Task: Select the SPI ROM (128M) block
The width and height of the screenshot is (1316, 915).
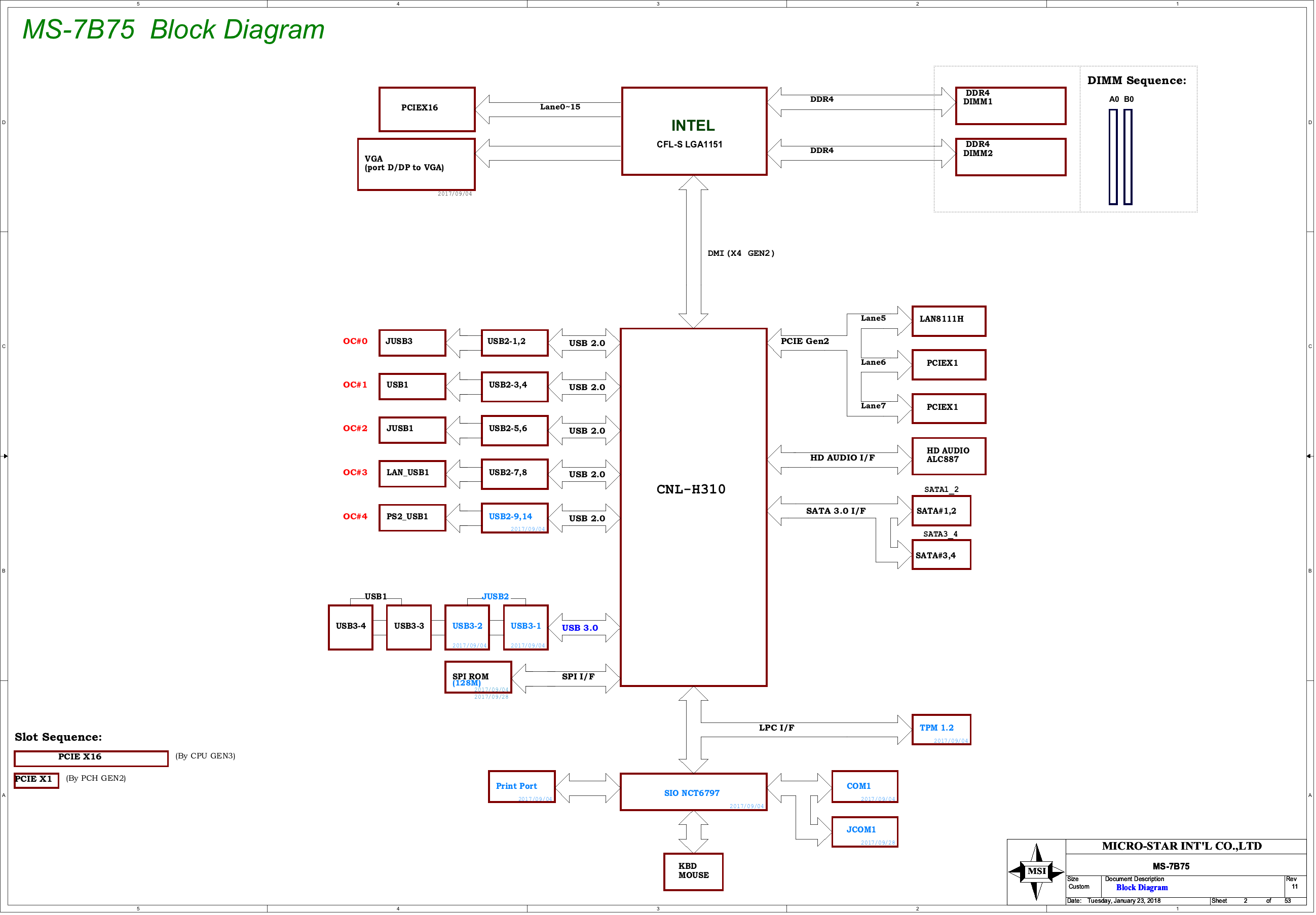Action: point(478,677)
